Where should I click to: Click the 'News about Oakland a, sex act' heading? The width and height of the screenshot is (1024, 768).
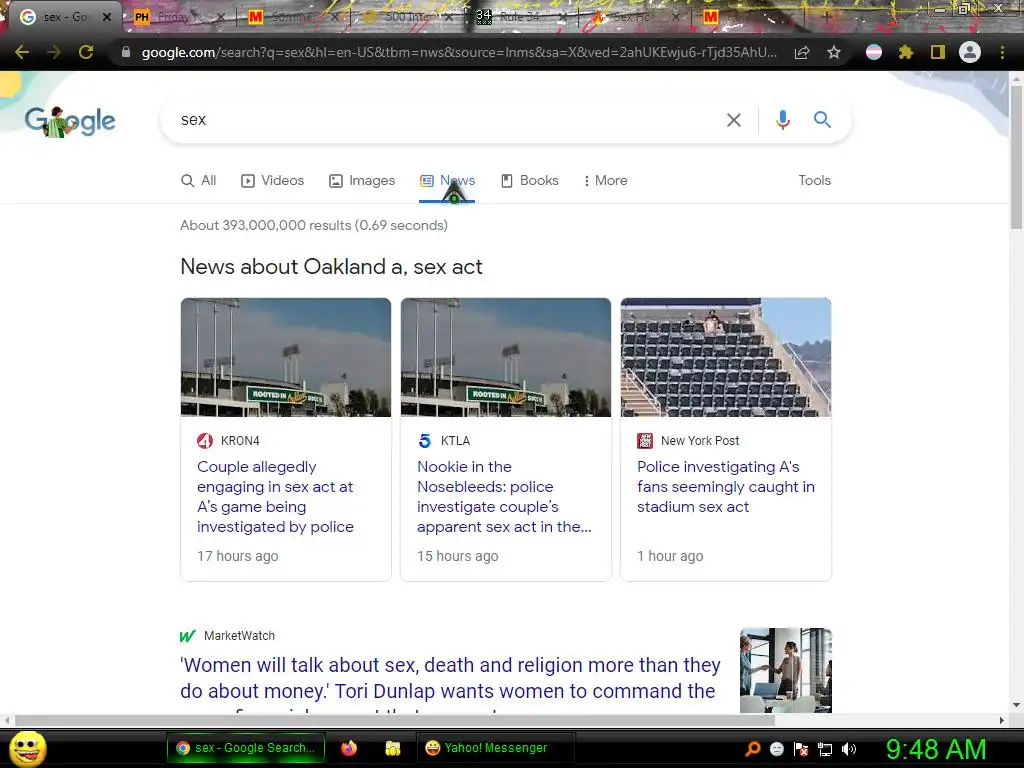pos(331,266)
